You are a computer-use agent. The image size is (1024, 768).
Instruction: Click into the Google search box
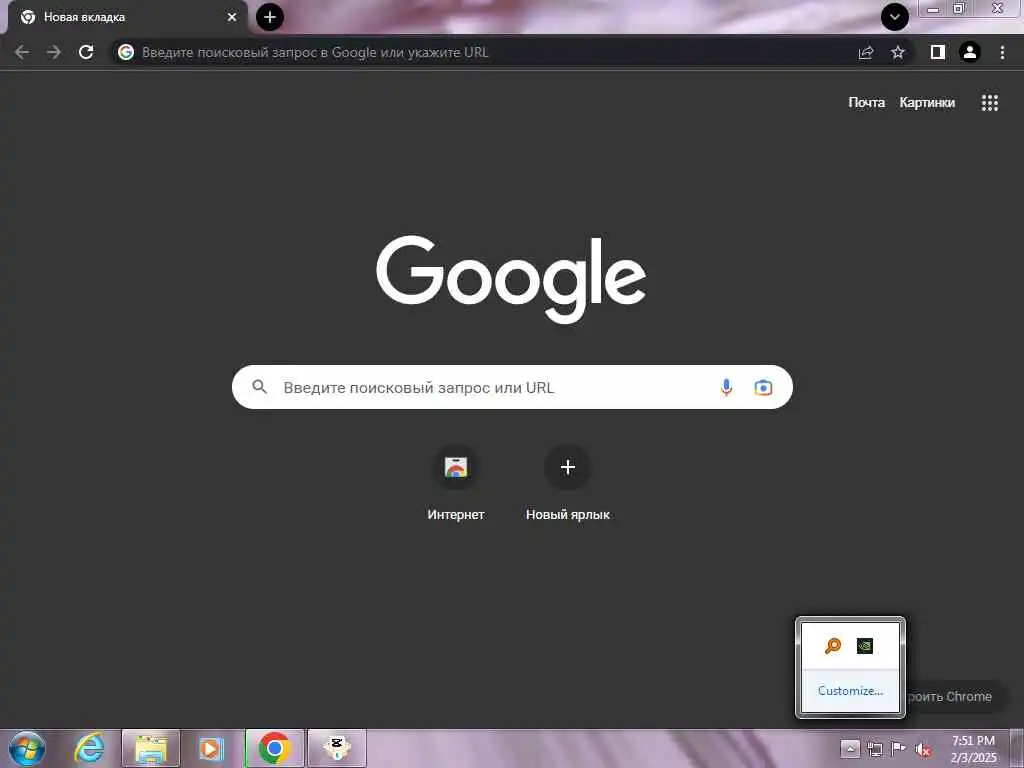pyautogui.click(x=512, y=387)
